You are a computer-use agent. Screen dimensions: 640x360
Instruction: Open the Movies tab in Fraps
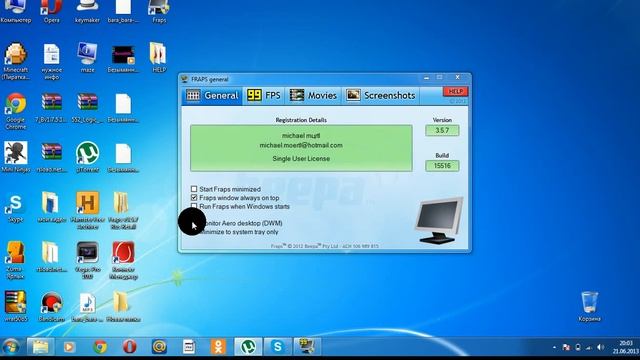(313, 96)
